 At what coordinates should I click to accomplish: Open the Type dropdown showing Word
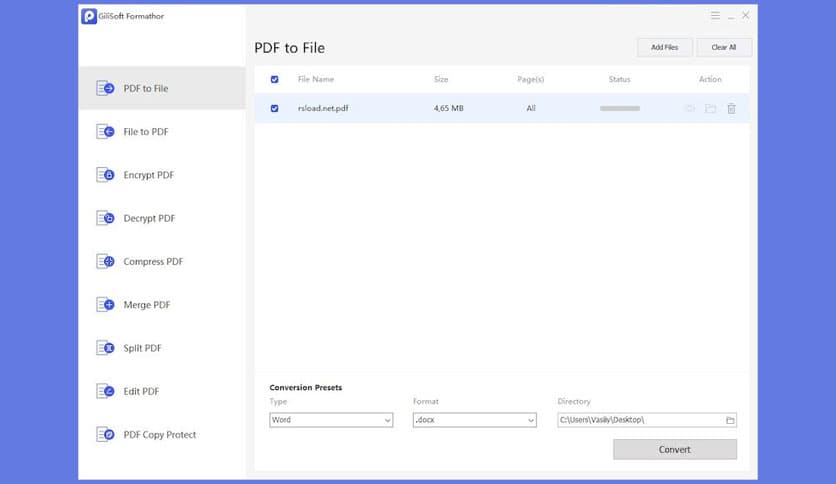(331, 420)
